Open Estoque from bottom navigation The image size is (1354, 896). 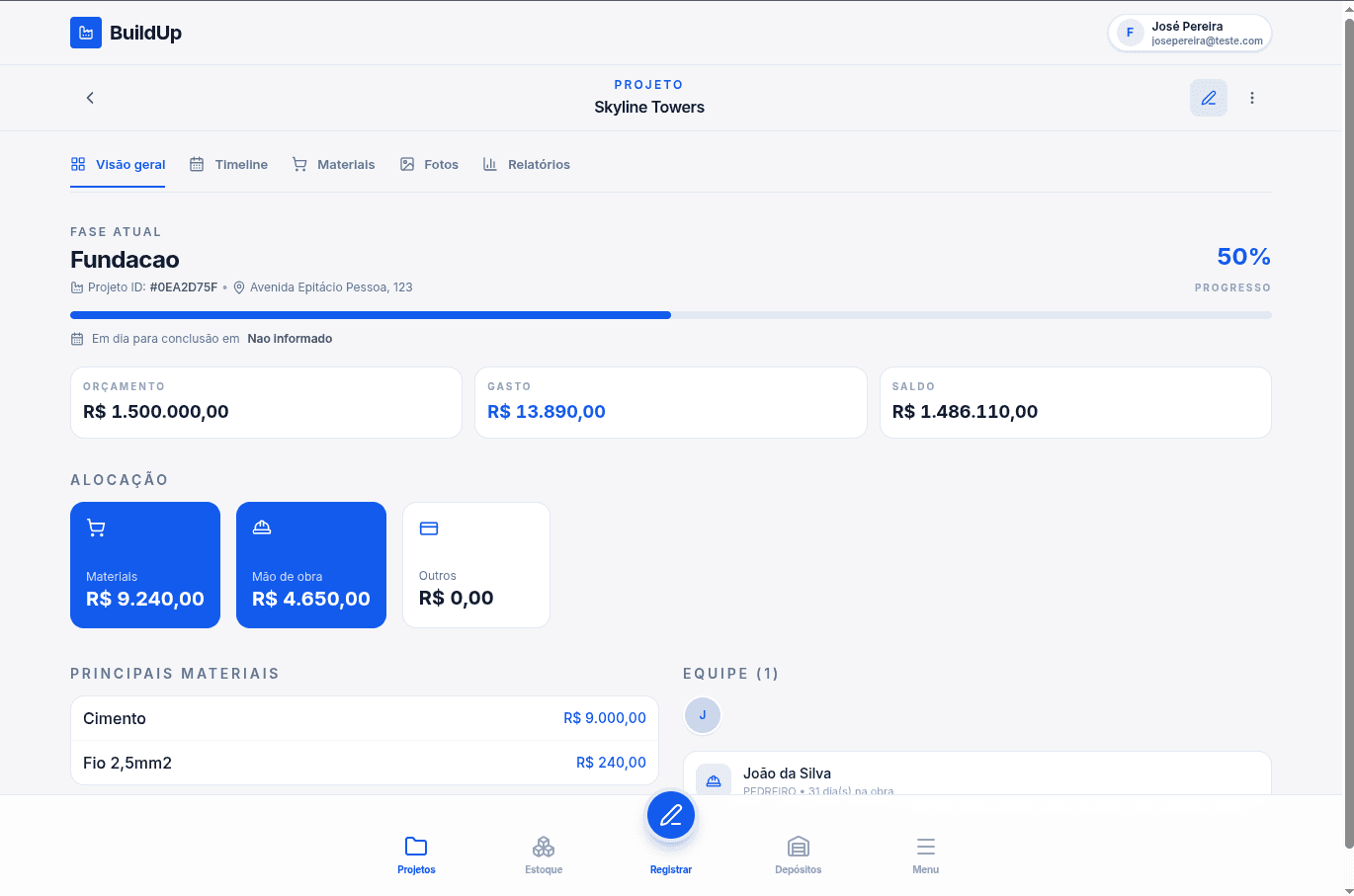(544, 855)
